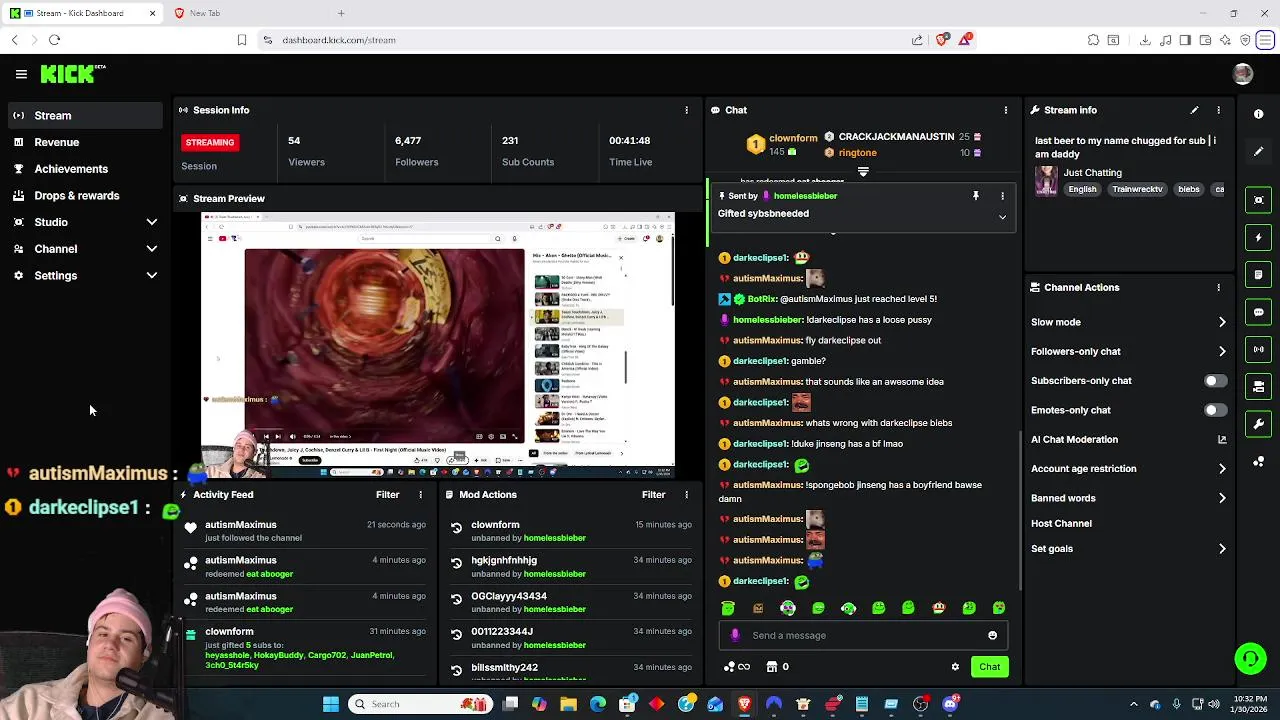Click the English stream tag
1280x720 pixels.
point(1082,189)
